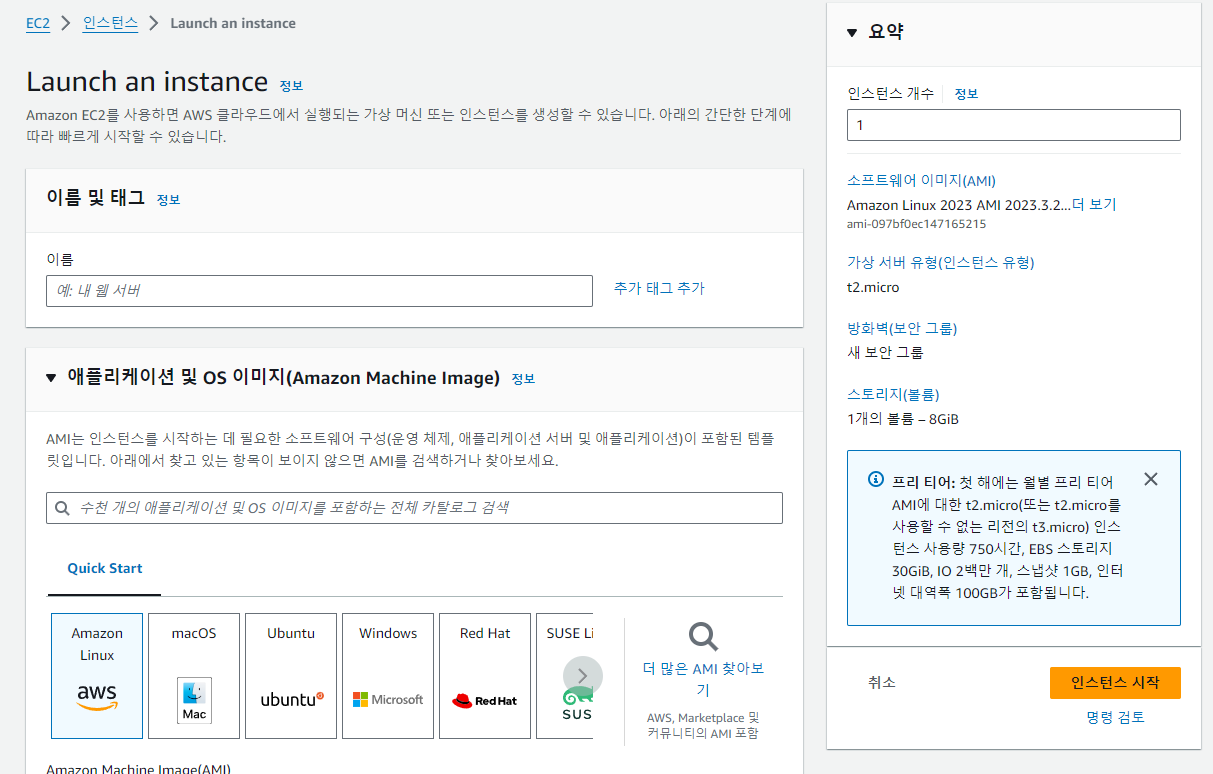Click the 인스턴스 개수 number field
Image resolution: width=1213 pixels, height=774 pixels.
coord(1014,125)
